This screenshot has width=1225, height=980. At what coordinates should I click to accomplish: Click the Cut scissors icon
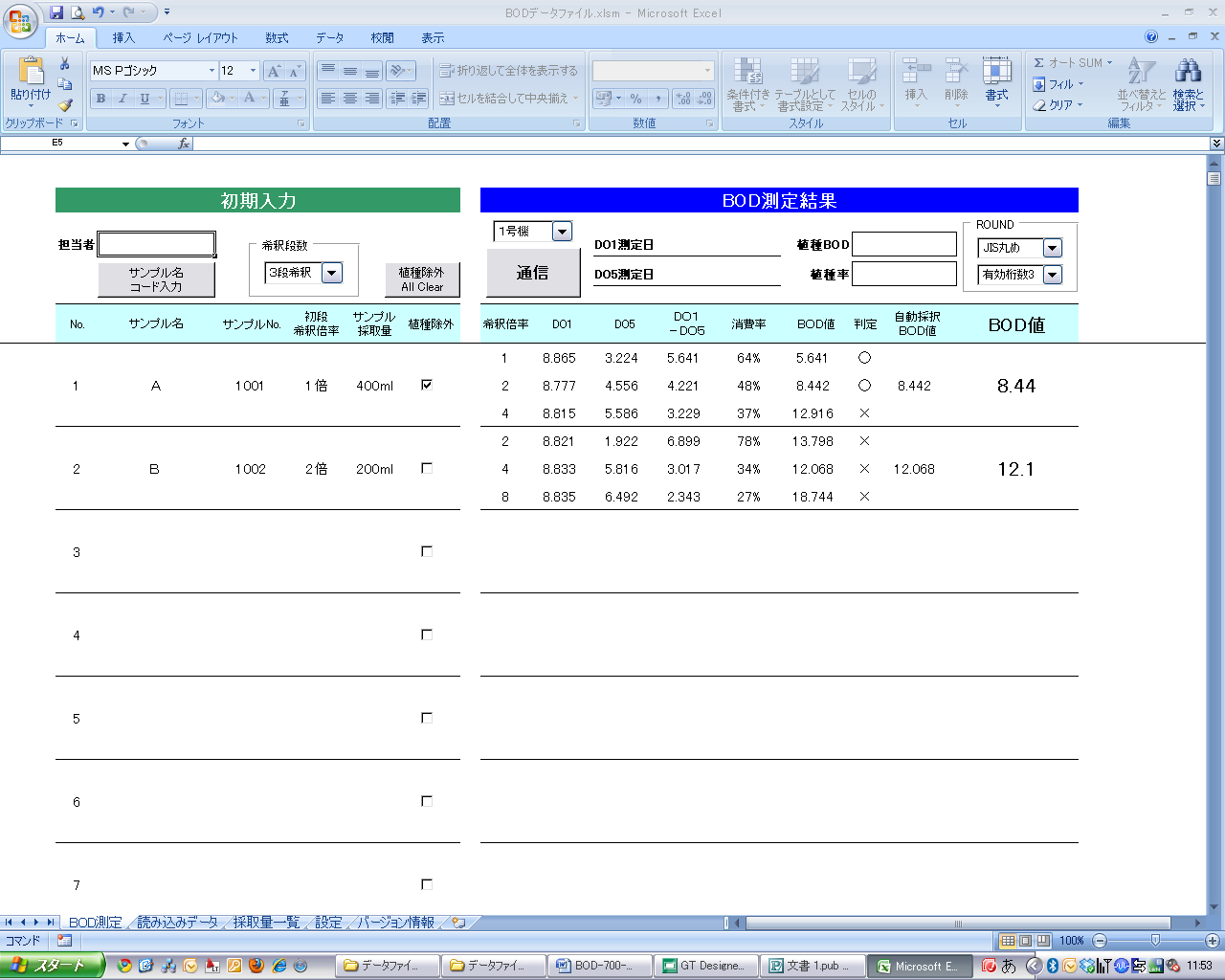[64, 63]
